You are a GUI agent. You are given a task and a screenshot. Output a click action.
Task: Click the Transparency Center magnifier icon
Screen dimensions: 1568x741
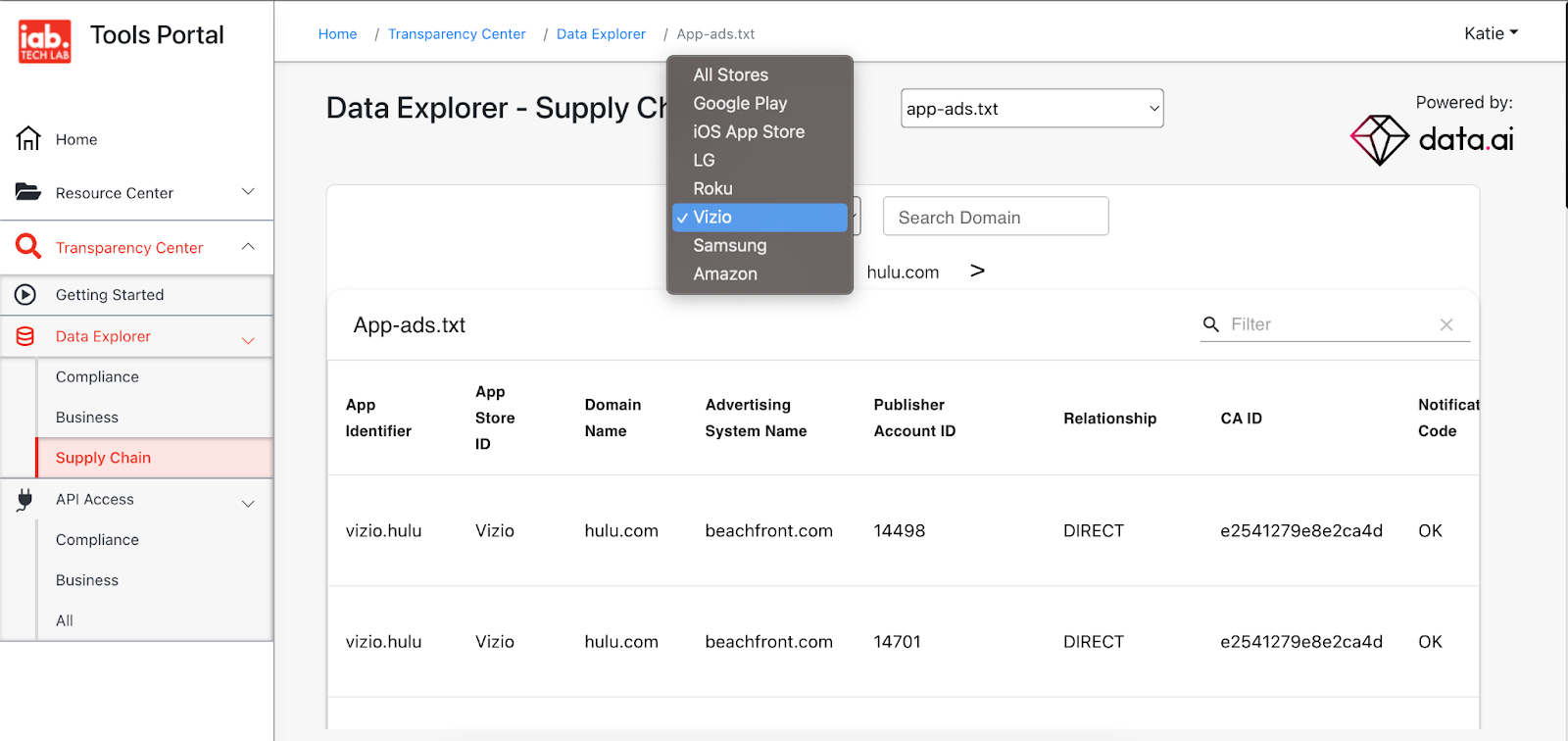point(28,246)
